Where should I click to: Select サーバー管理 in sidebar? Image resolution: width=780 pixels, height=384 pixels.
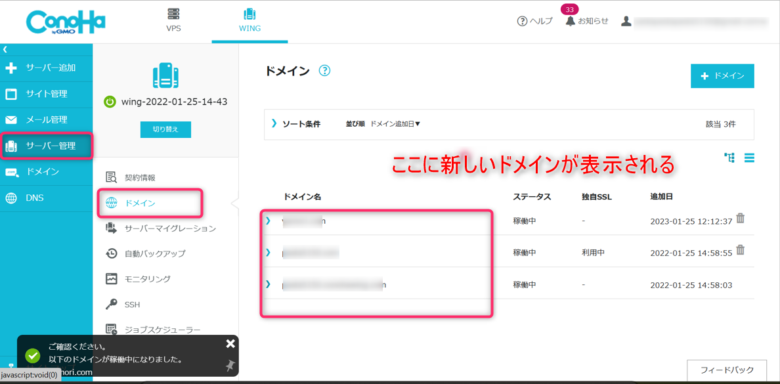(x=46, y=146)
